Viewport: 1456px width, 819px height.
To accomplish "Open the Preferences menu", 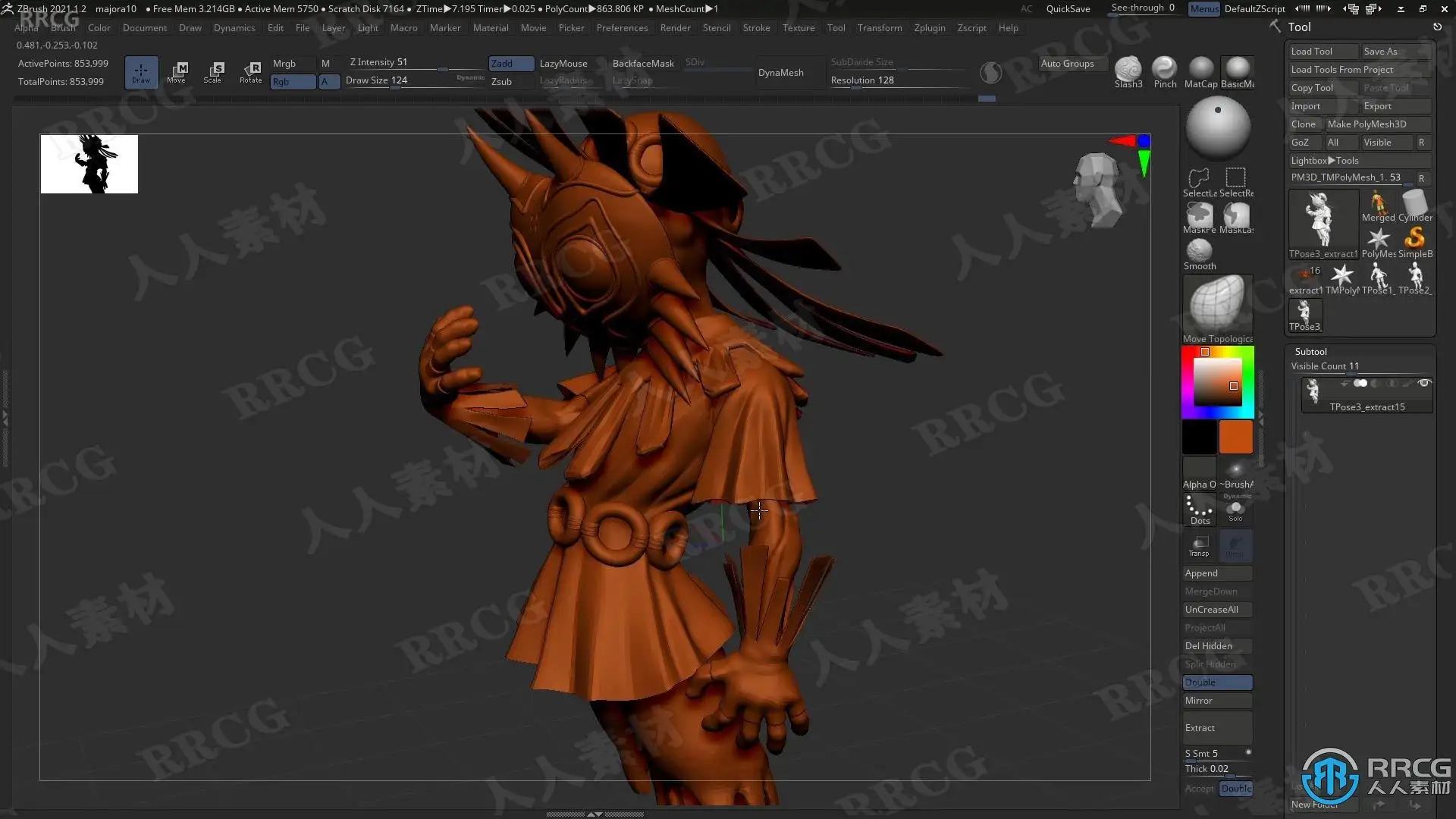I will pos(622,28).
